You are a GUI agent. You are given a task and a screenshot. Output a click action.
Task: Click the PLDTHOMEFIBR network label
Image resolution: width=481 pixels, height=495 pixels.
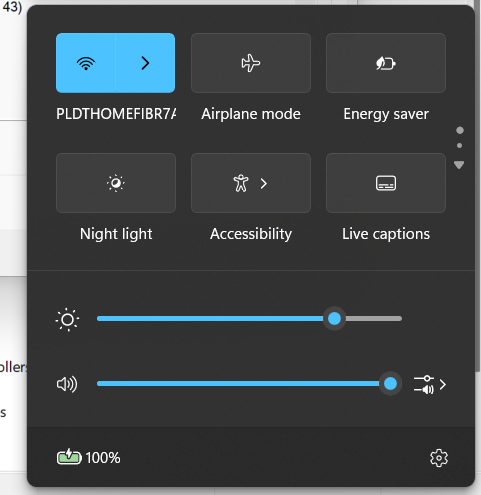(116, 114)
